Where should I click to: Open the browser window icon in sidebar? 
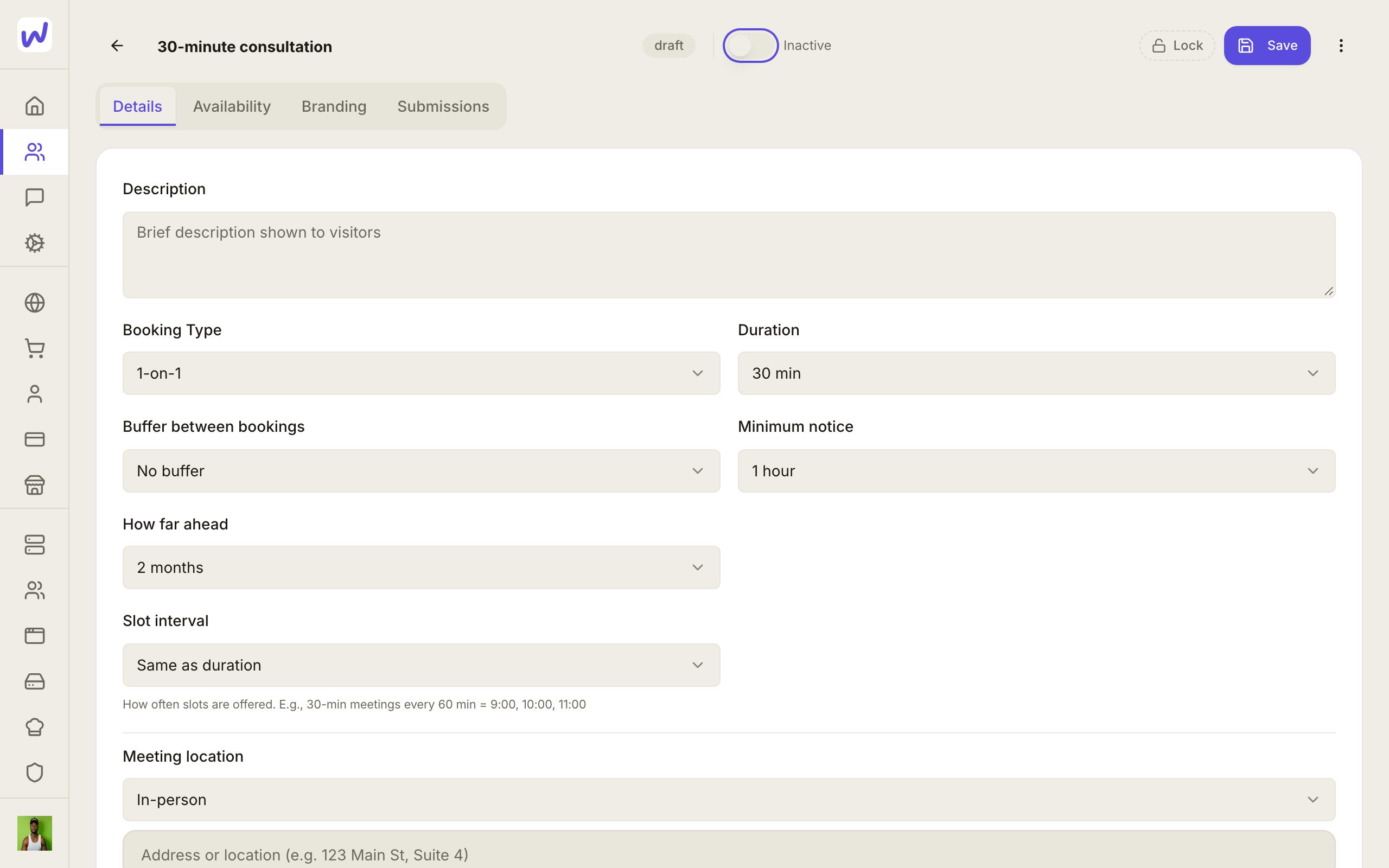pos(34,635)
